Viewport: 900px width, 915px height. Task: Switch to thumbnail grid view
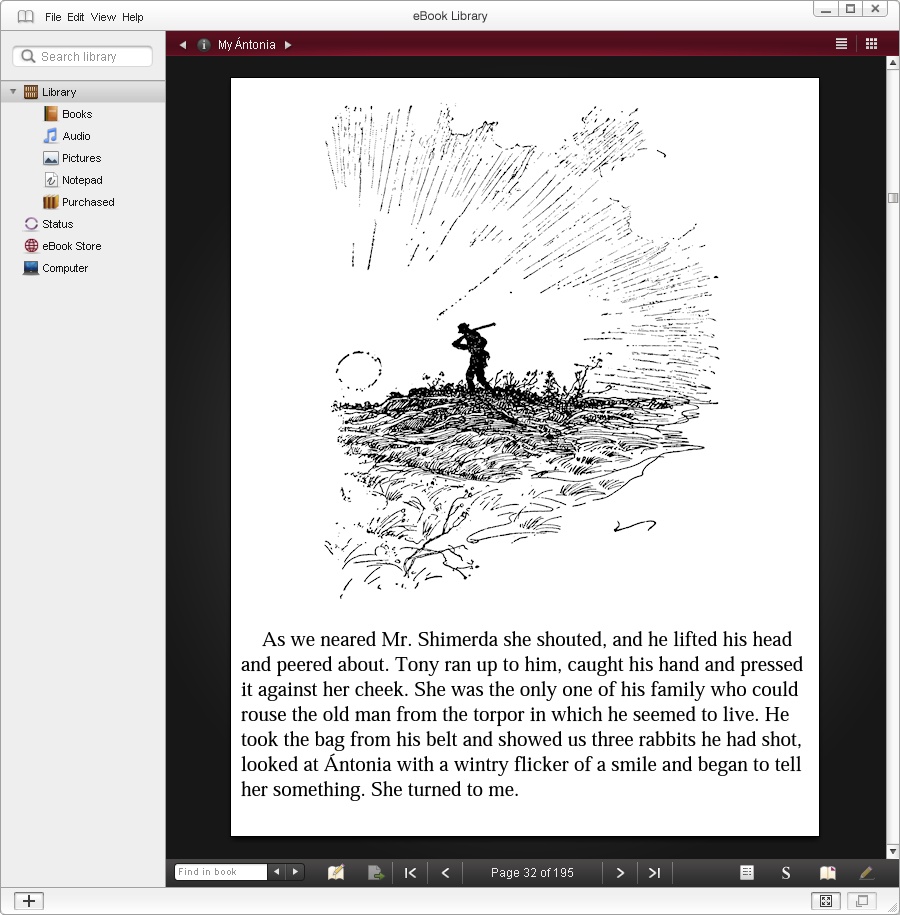coord(871,44)
